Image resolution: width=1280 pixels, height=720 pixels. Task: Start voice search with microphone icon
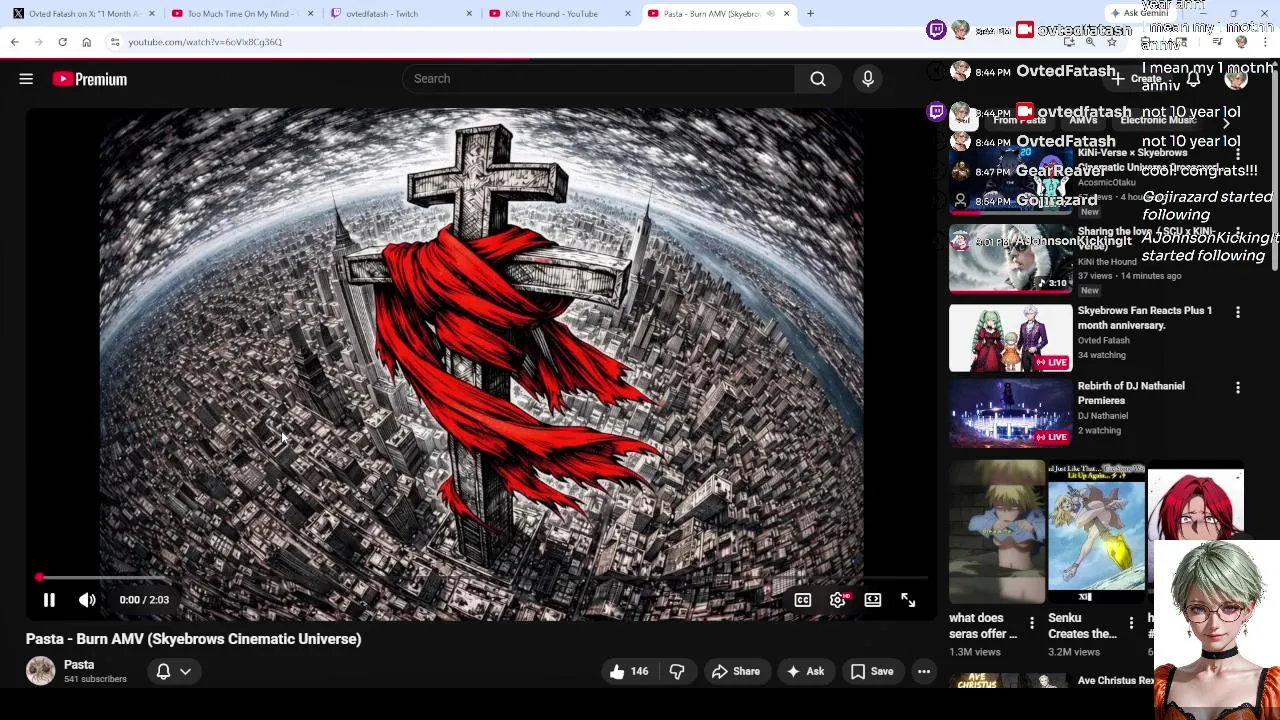(x=868, y=79)
